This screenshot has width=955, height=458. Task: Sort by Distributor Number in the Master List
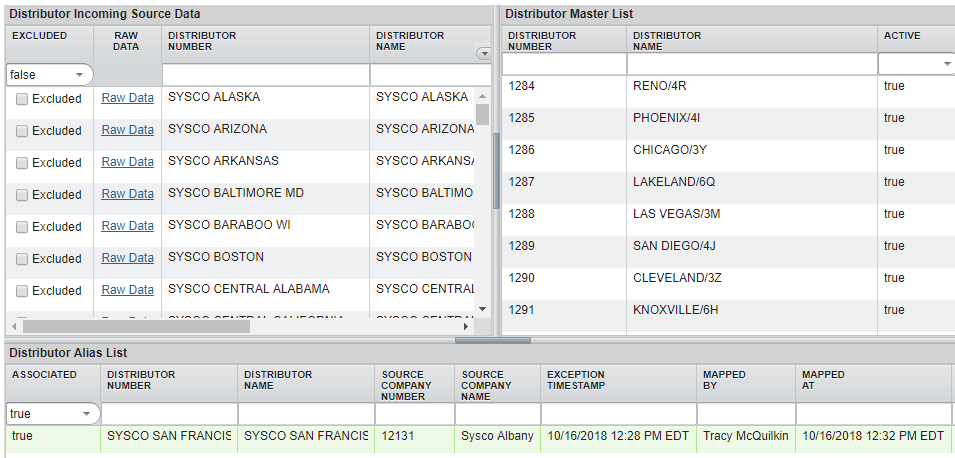click(542, 41)
